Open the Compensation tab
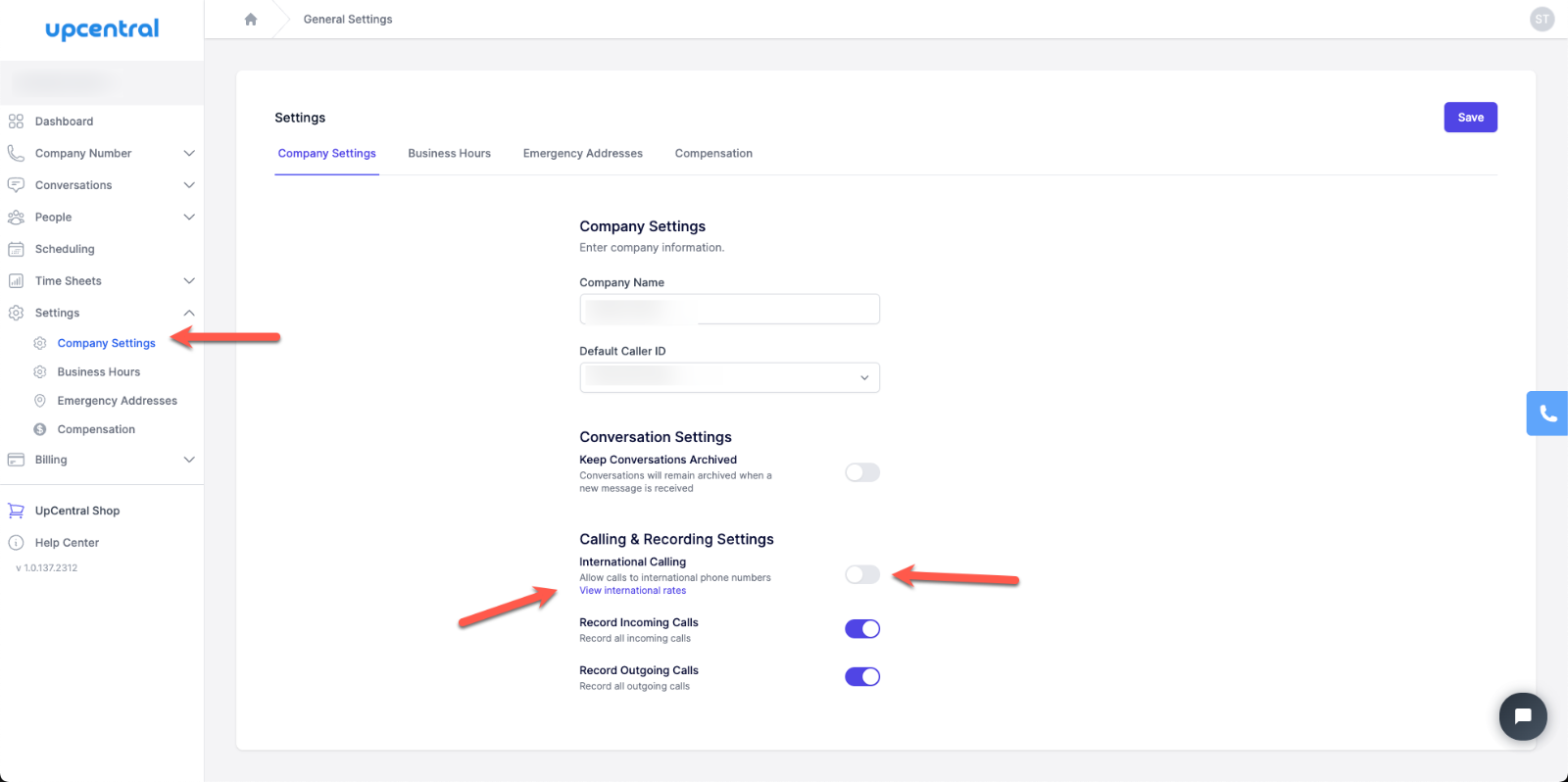This screenshot has height=782, width=1568. (x=713, y=154)
